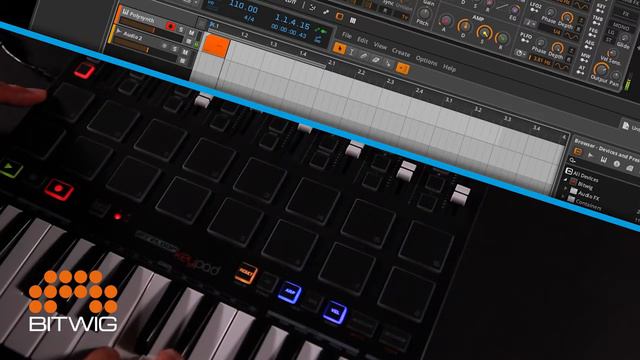Adjust the Pitch knob
Screen dimensions: 640x360
pos(424,13)
